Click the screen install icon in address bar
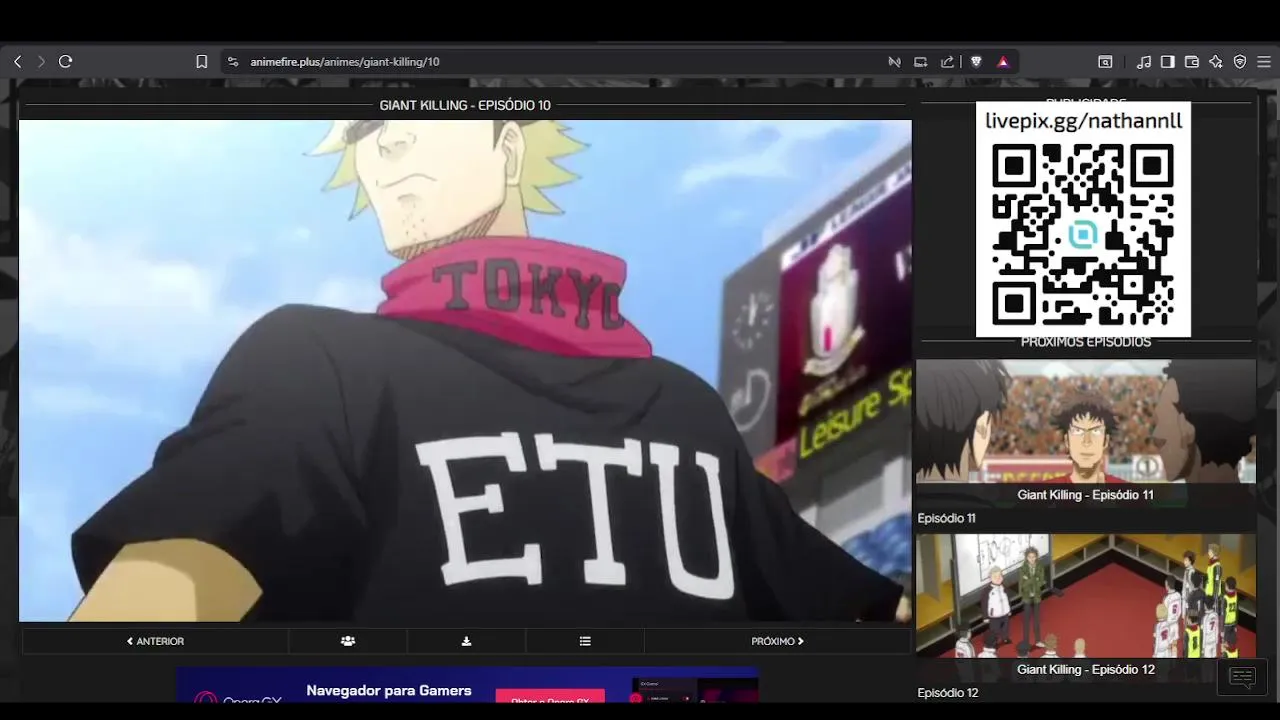The height and width of the screenshot is (720, 1280). pyautogui.click(x=921, y=61)
